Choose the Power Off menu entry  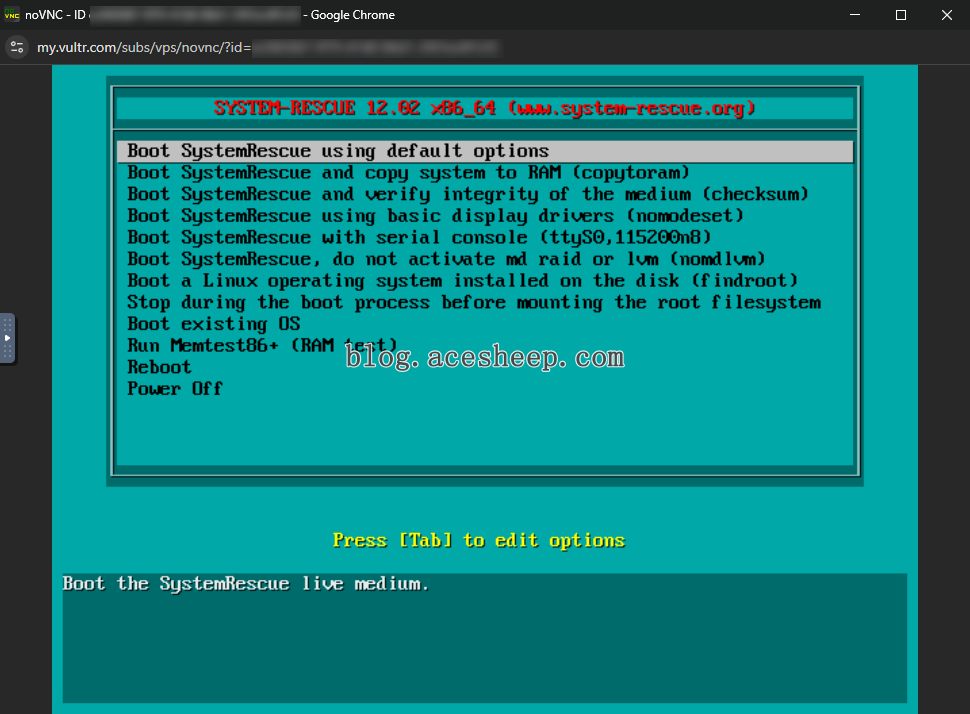click(x=175, y=389)
